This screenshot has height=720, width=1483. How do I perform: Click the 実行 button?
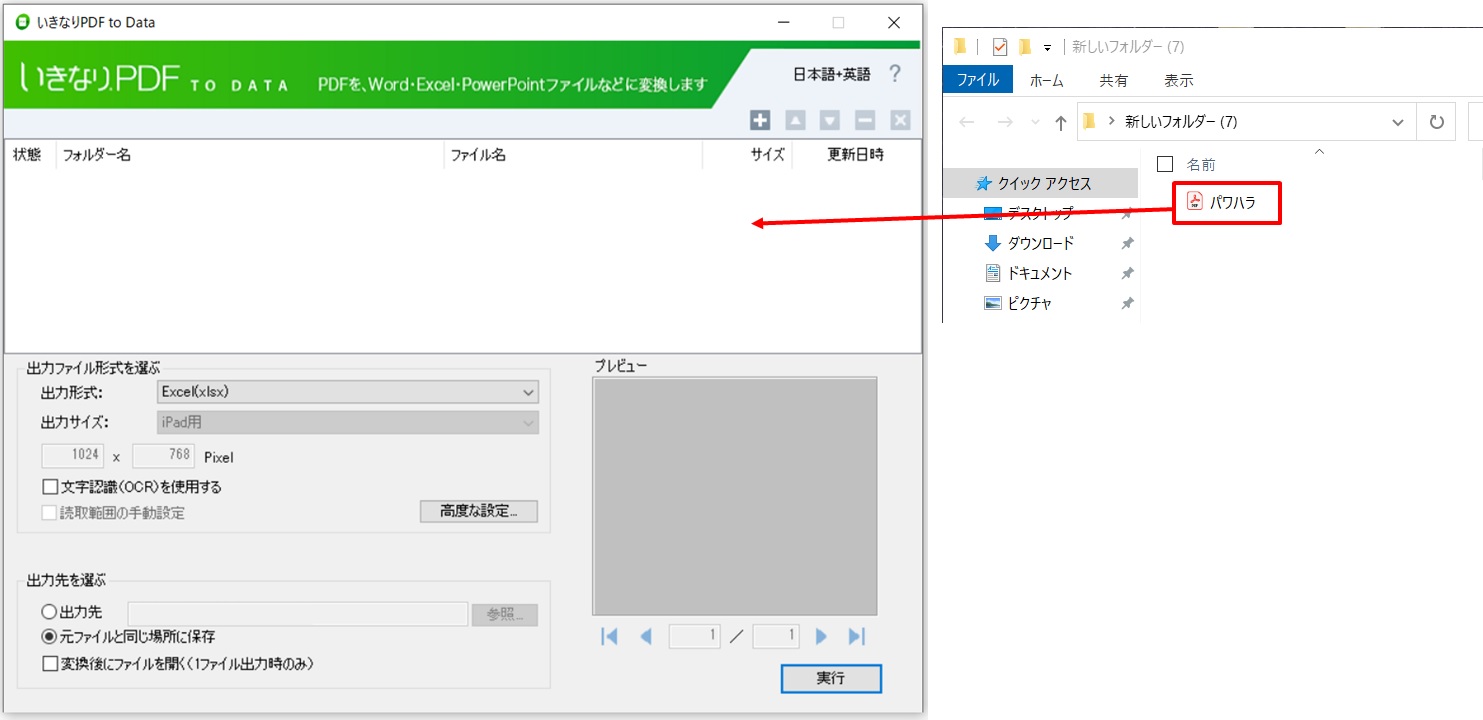pos(831,678)
